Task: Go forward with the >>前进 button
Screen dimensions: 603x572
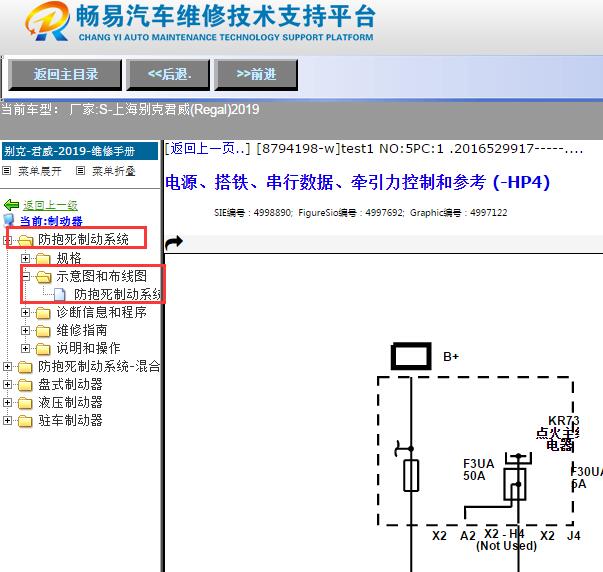Action: 256,75
